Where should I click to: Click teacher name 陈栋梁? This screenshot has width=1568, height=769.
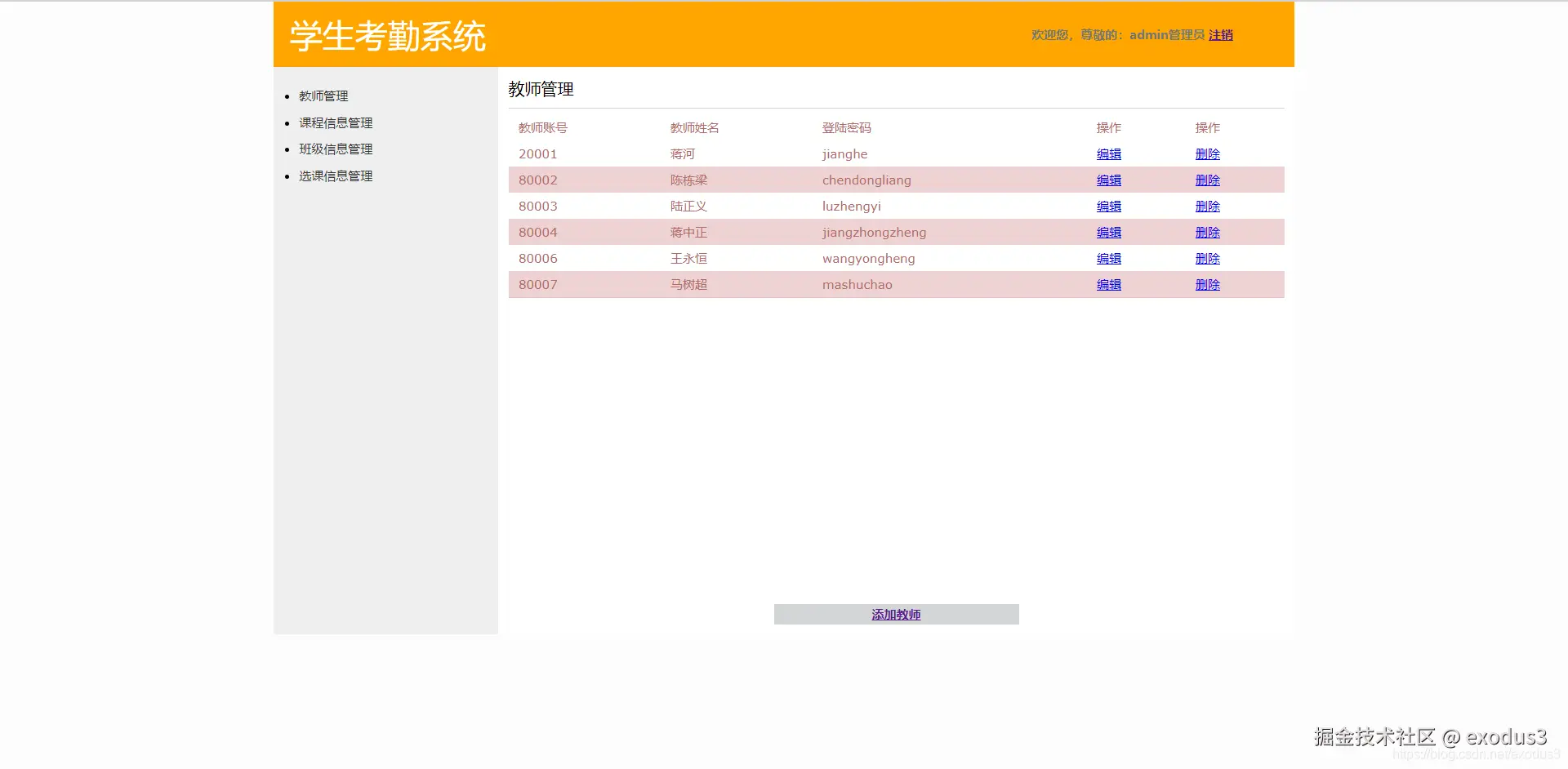[x=689, y=180]
